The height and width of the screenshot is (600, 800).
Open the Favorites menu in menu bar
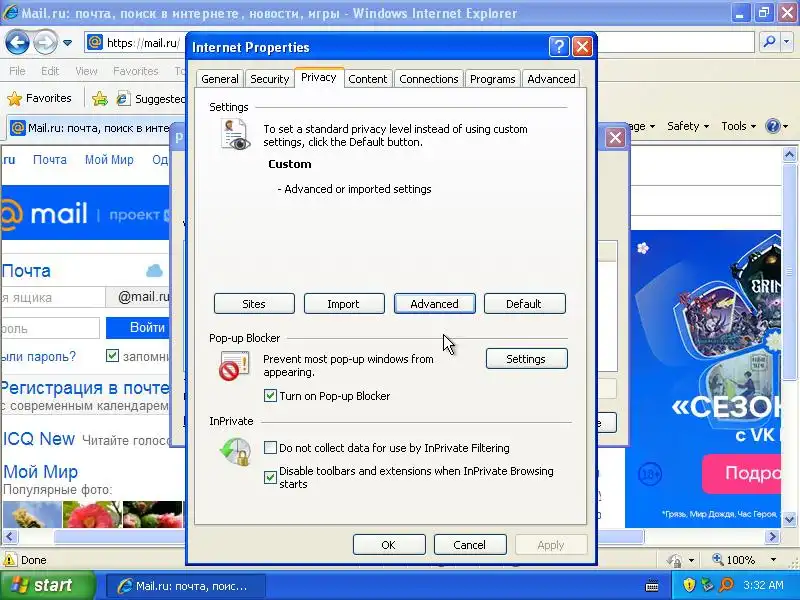click(x=136, y=71)
